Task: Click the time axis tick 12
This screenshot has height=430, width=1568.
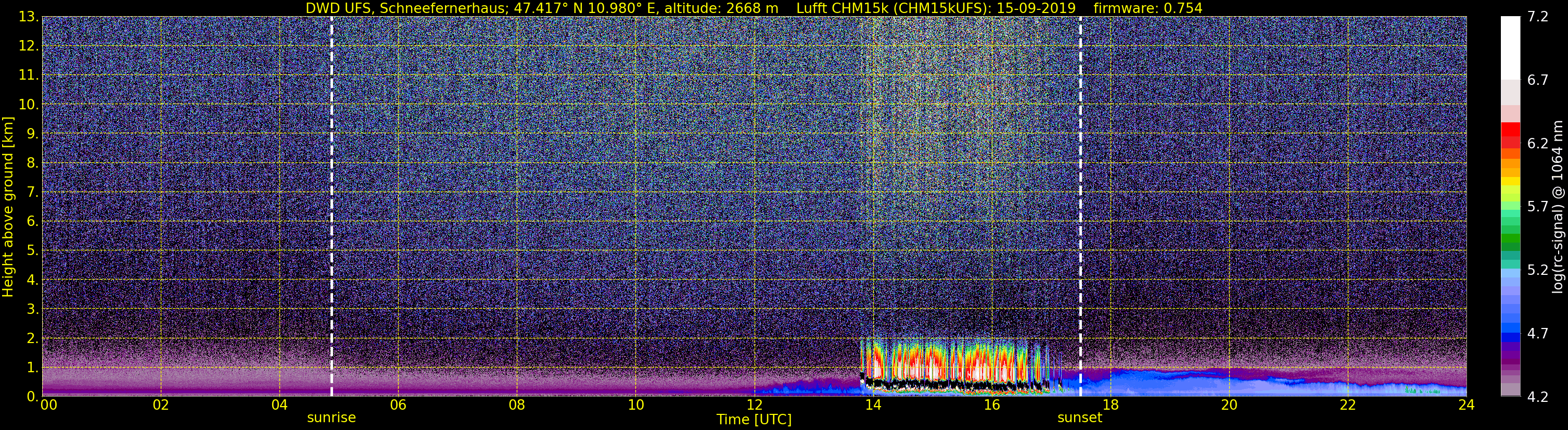Action: [x=754, y=406]
